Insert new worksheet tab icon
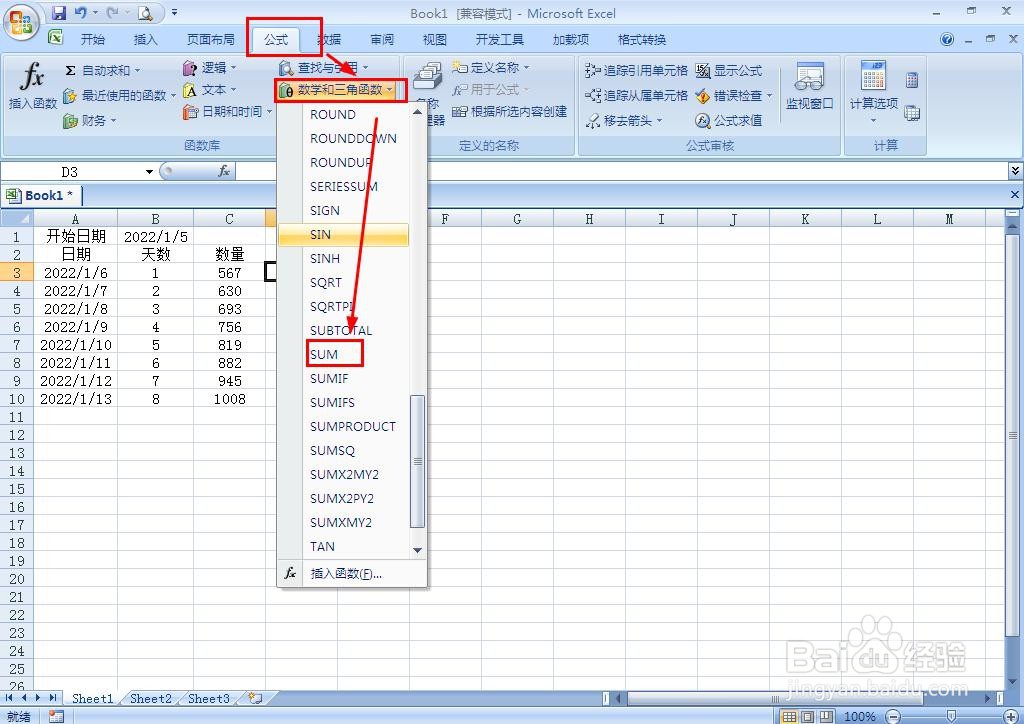This screenshot has width=1024, height=724. (255, 699)
